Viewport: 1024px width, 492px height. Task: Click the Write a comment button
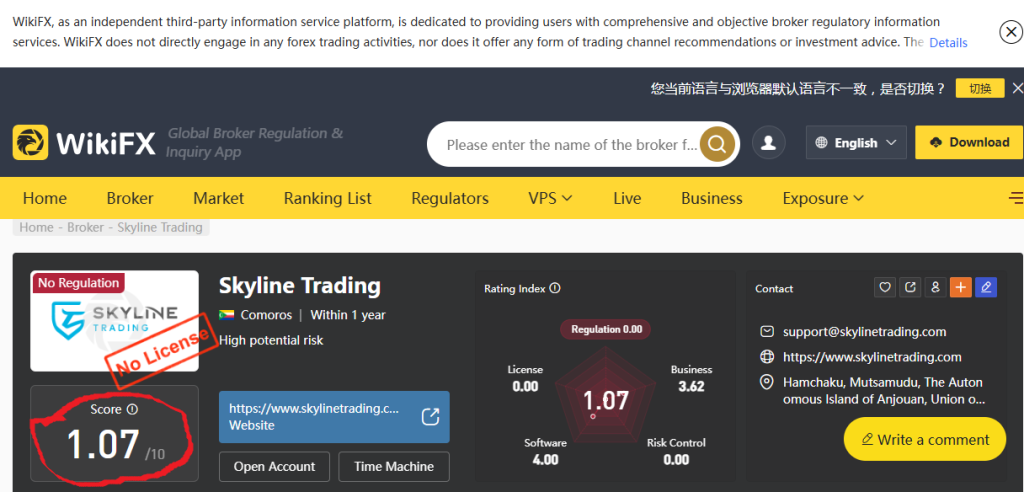925,440
